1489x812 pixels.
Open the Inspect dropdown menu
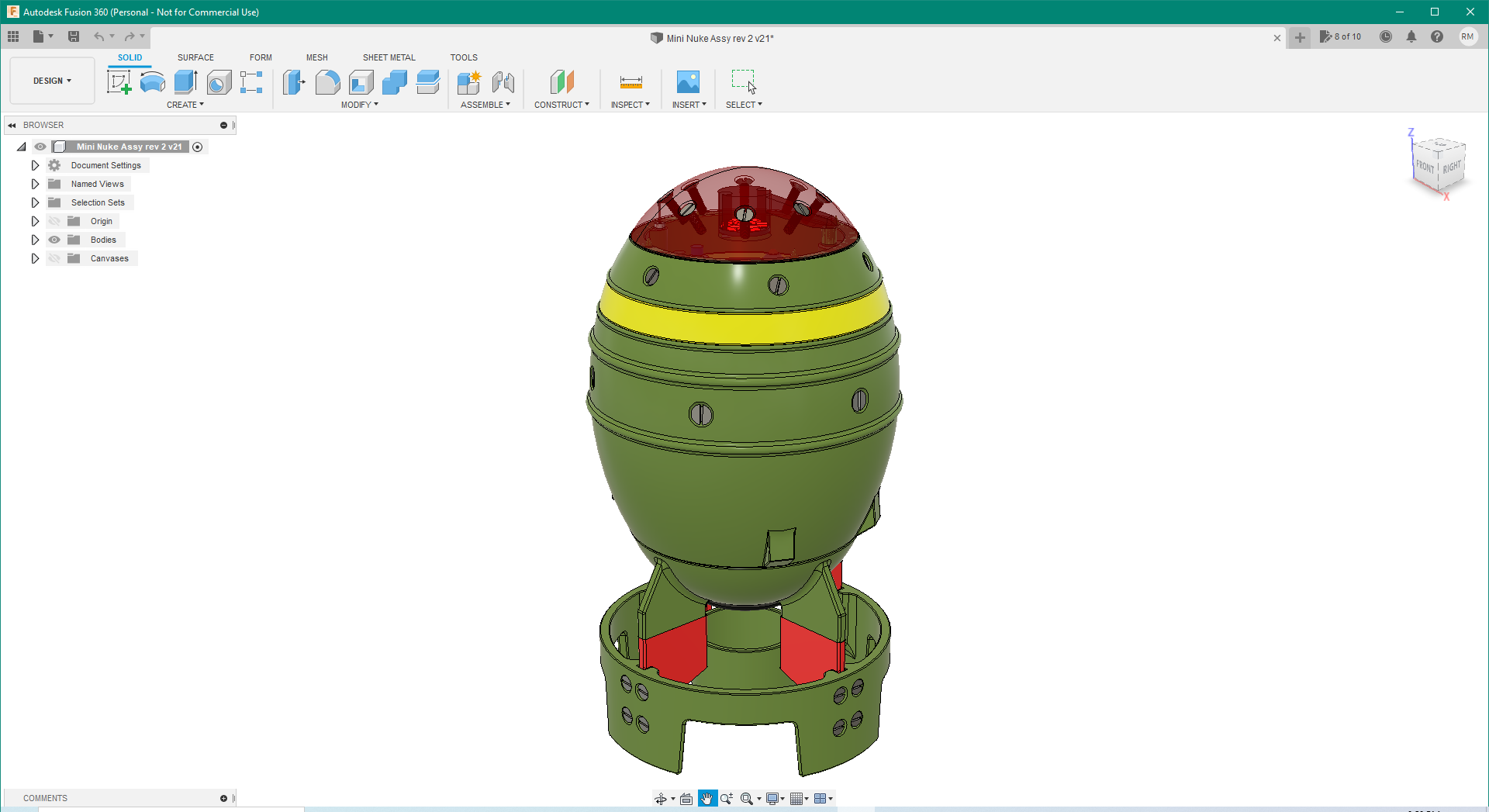tap(630, 105)
